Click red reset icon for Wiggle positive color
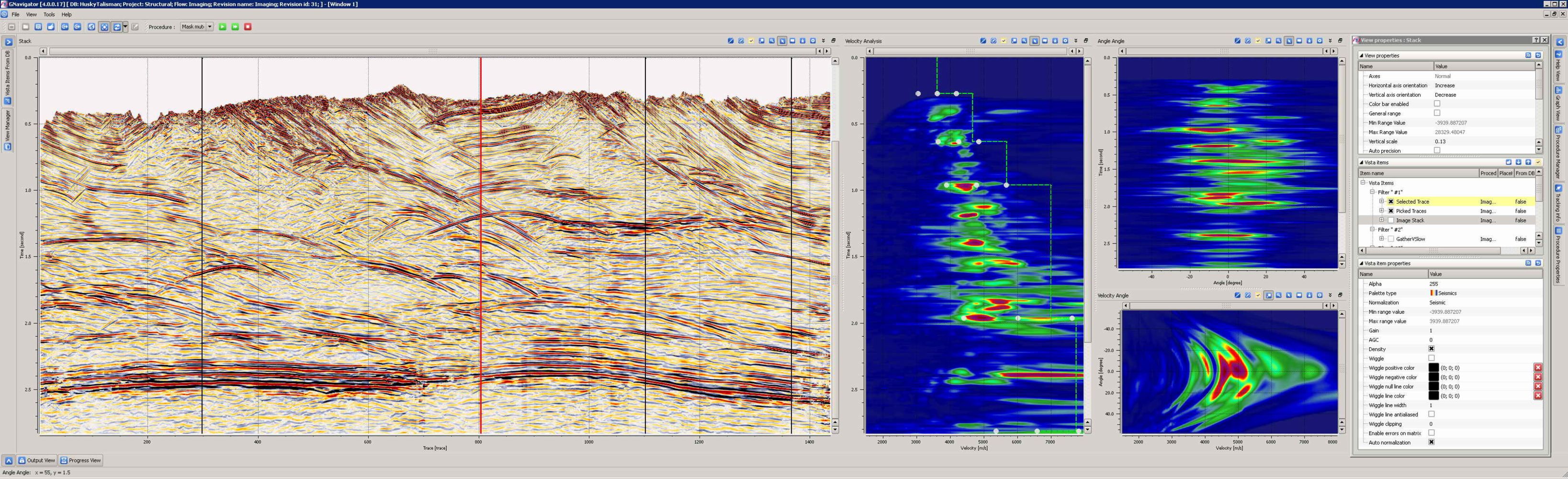The image size is (1568, 479). (x=1537, y=367)
